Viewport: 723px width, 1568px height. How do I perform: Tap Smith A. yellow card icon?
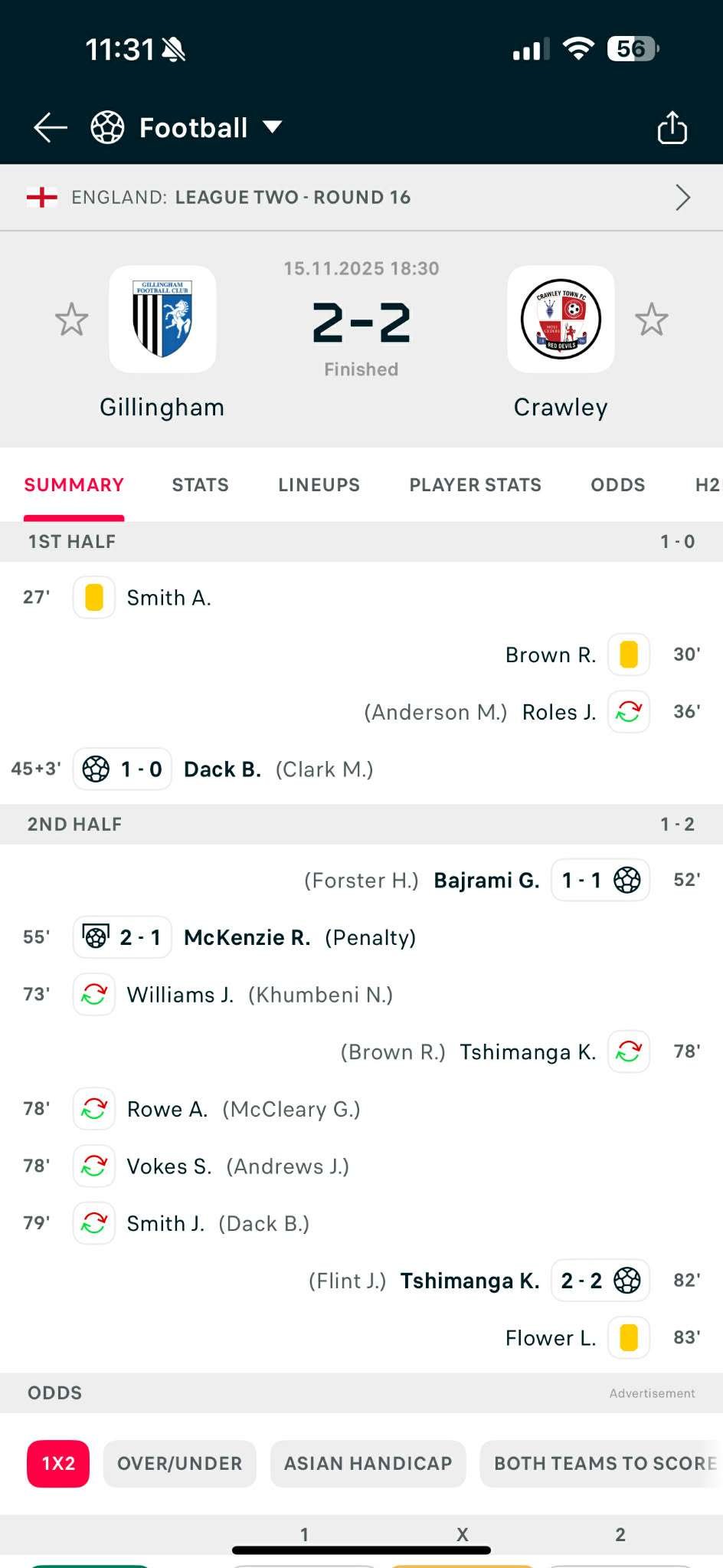(94, 597)
